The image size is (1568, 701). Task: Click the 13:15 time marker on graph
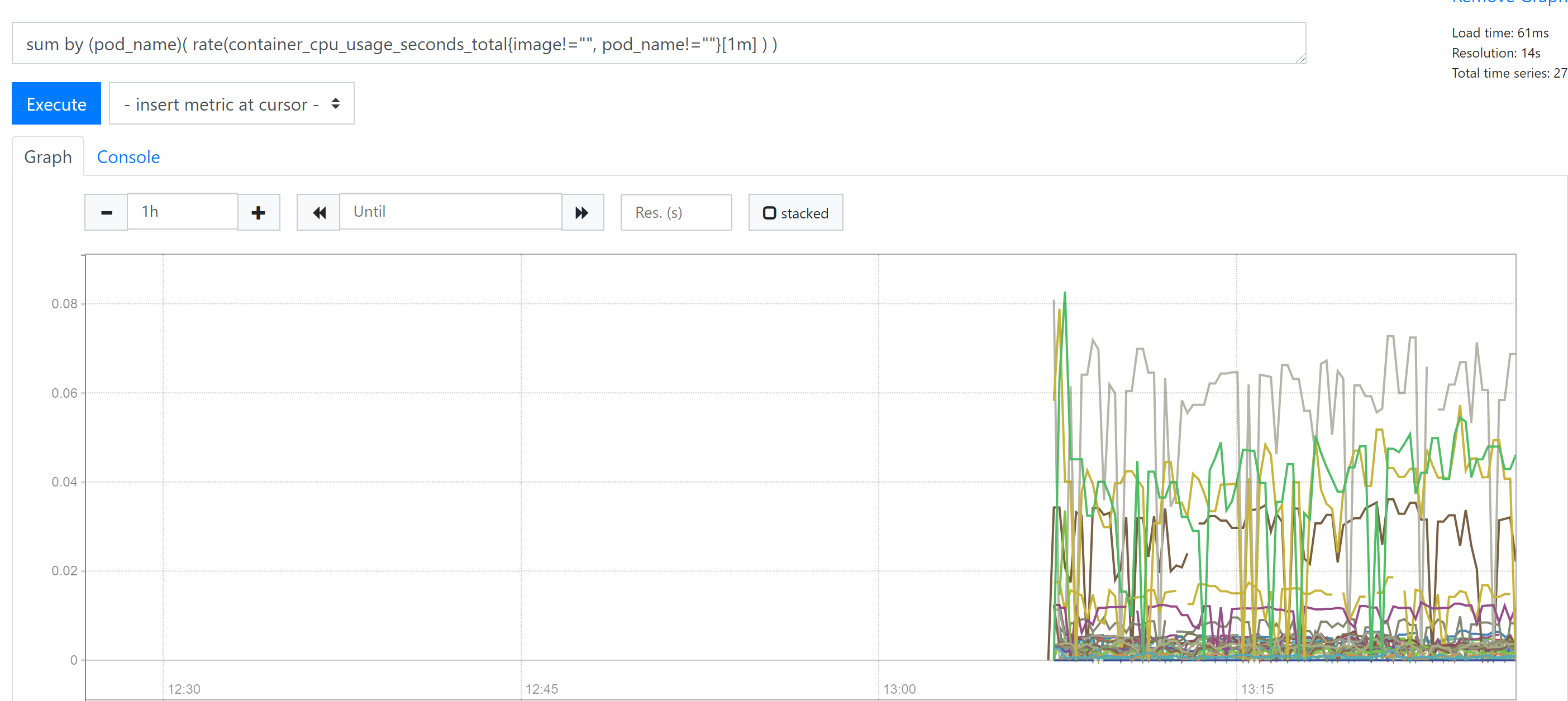point(1257,689)
